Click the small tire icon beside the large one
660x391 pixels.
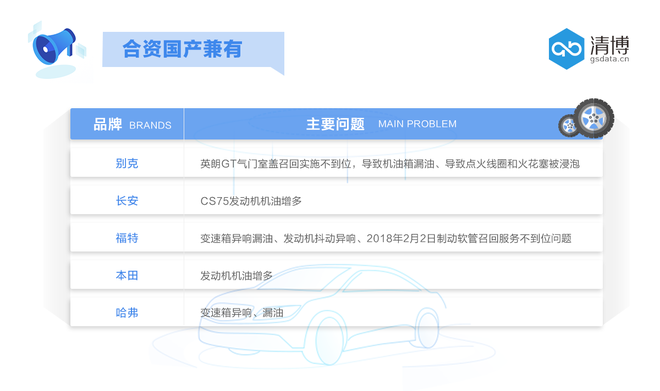click(569, 125)
